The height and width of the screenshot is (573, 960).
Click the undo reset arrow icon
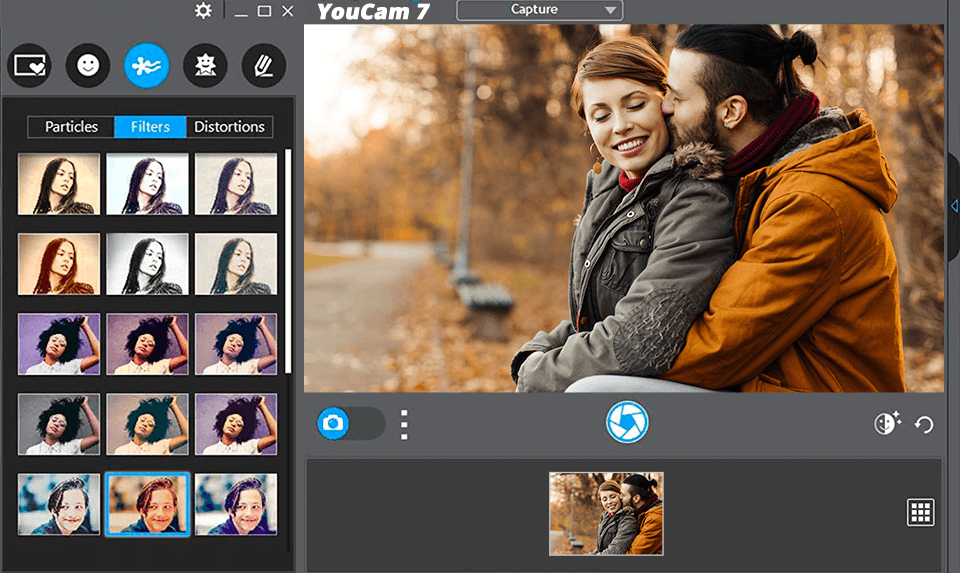[924, 424]
